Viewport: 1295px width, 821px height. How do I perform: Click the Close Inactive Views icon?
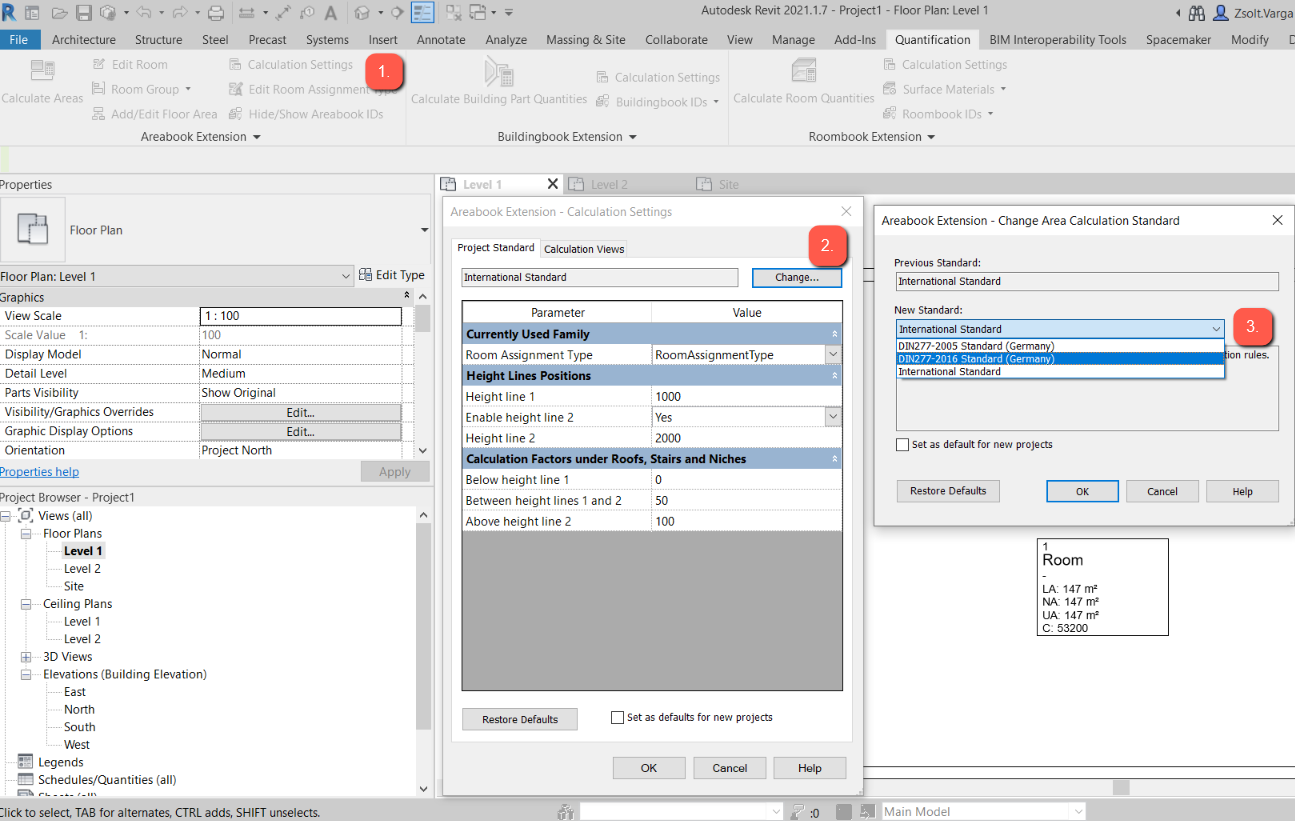click(x=454, y=13)
